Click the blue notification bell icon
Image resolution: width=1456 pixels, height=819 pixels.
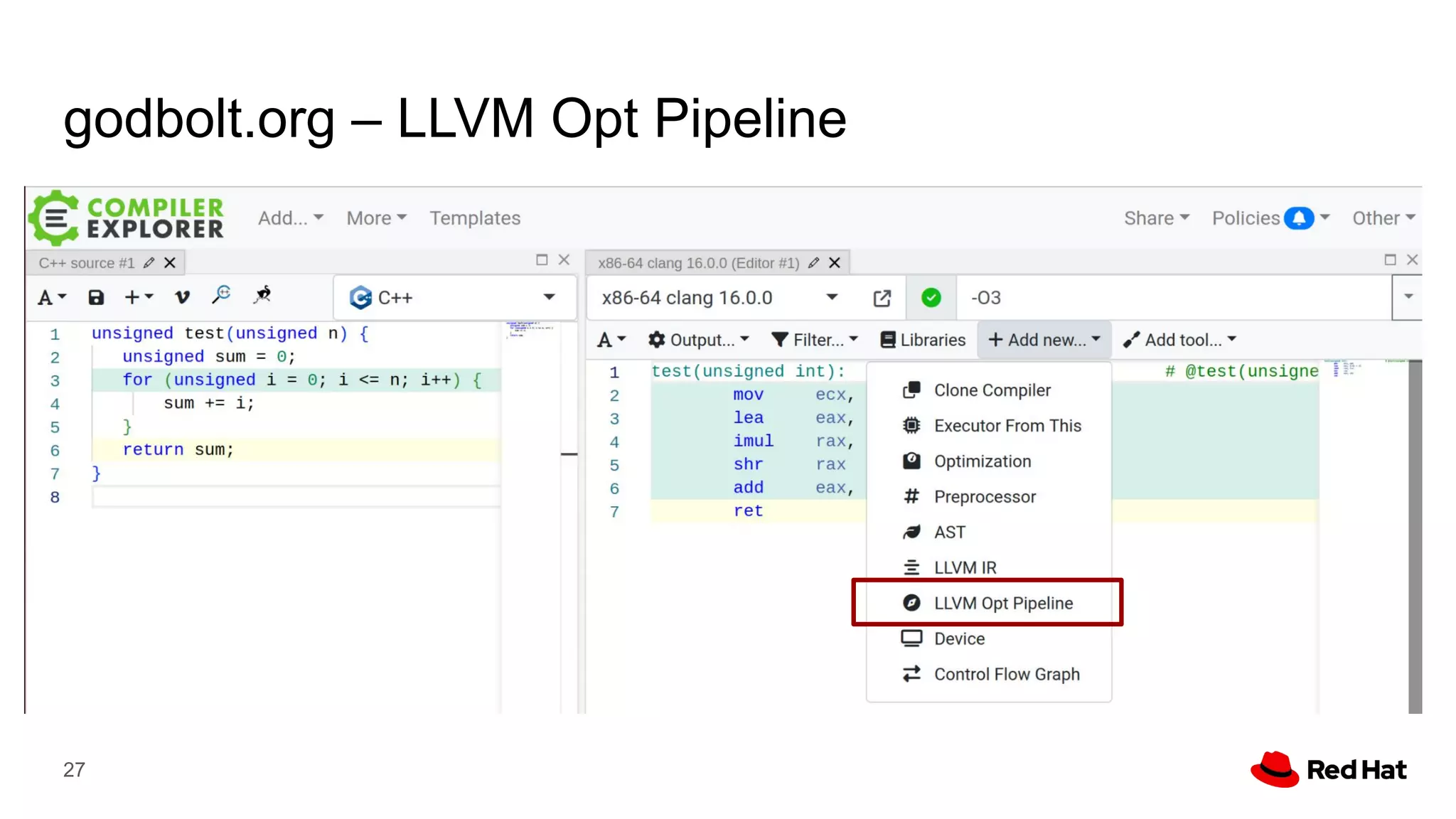(x=1299, y=218)
